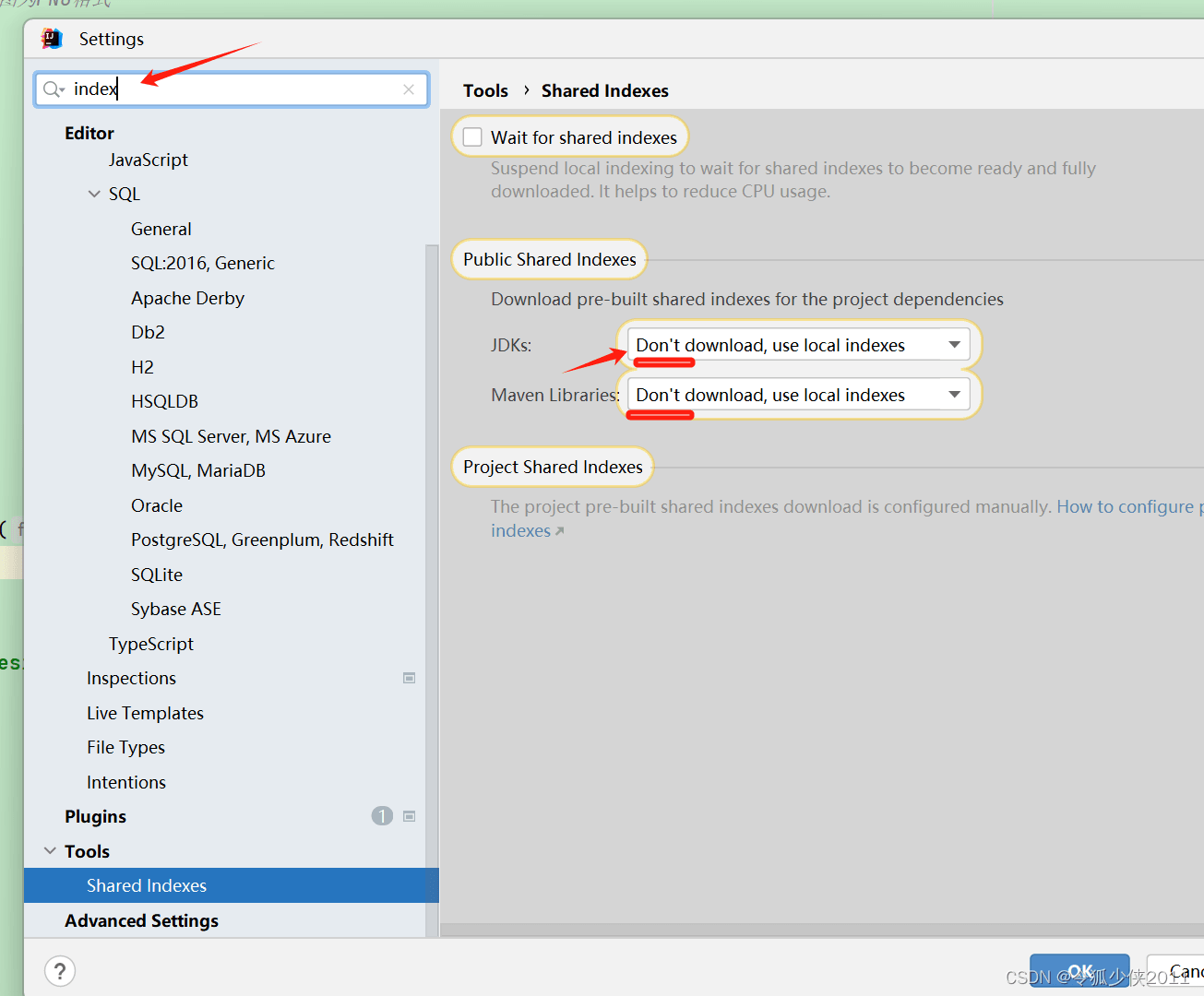1204x996 pixels.
Task: Clear the search field with X icon
Action: [x=409, y=89]
